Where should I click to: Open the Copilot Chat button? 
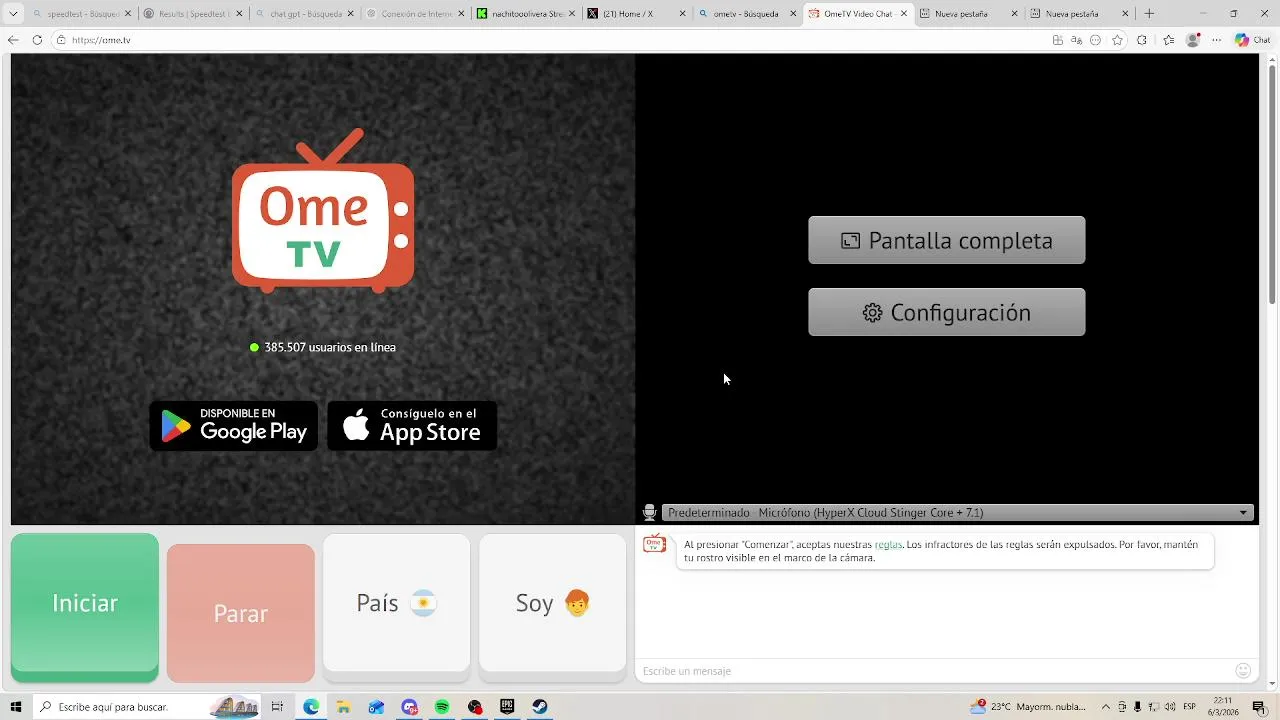pos(1254,40)
